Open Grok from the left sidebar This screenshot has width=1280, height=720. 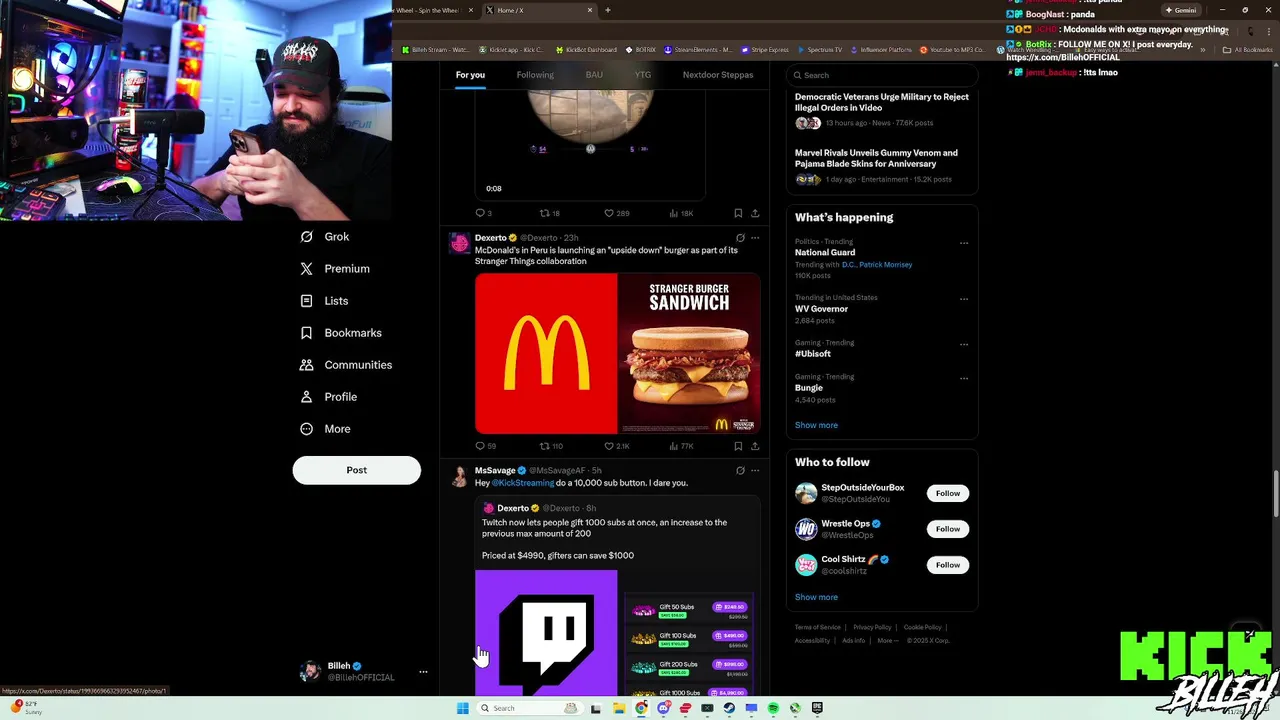point(325,237)
